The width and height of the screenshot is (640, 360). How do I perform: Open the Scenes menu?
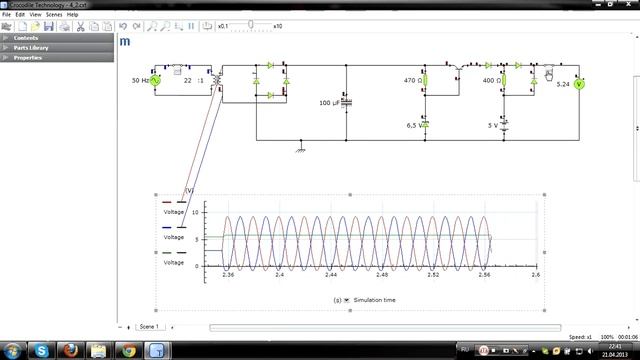pos(54,15)
